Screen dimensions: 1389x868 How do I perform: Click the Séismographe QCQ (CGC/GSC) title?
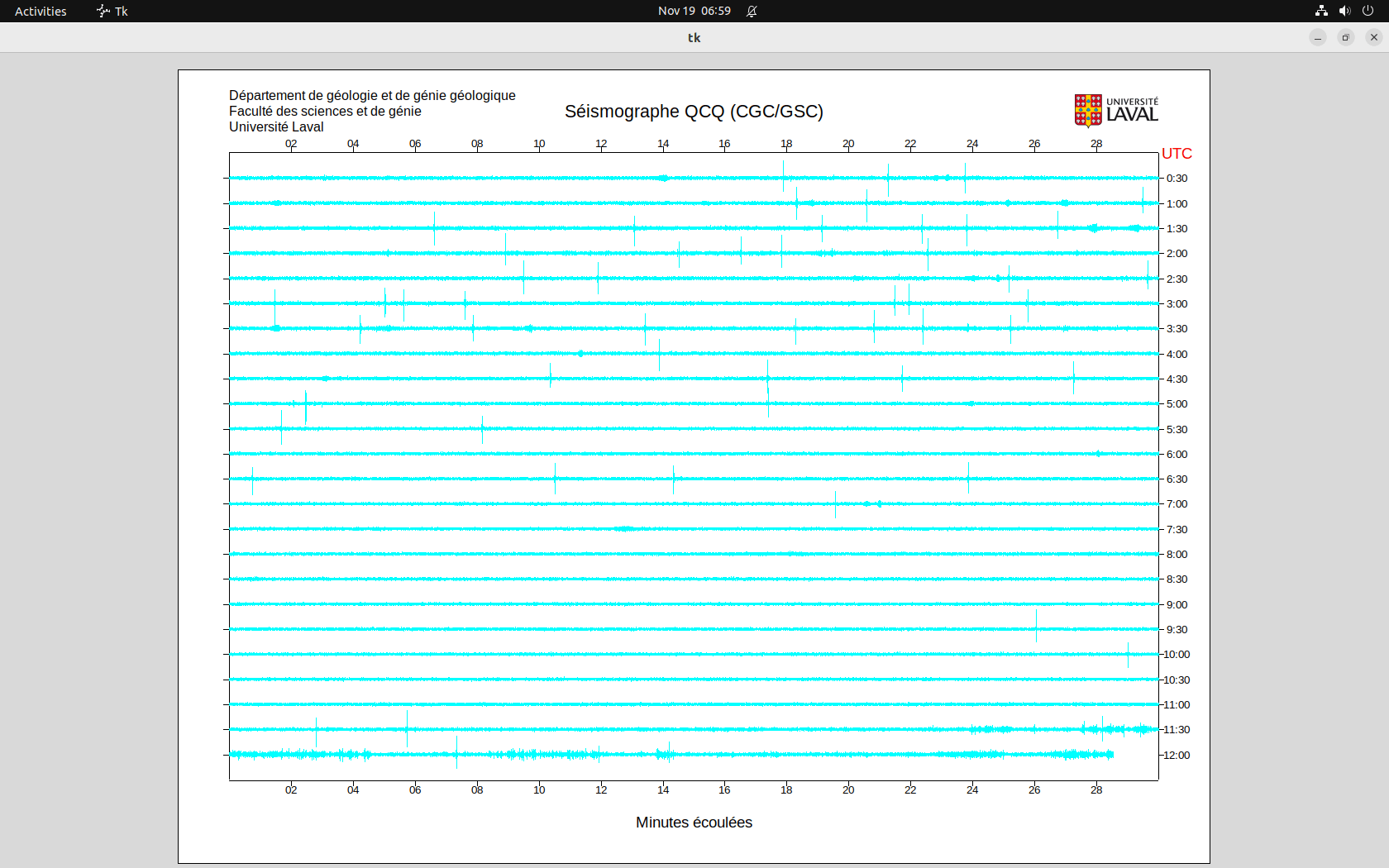[x=694, y=112]
